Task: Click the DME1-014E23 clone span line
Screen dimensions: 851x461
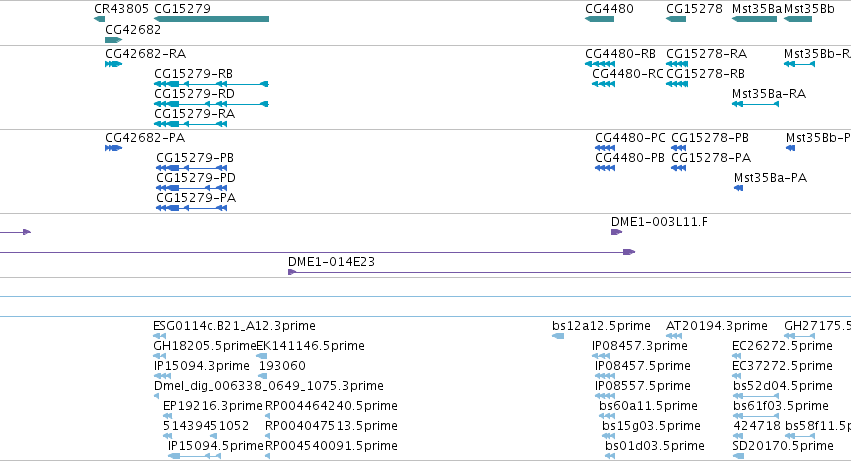Action: pos(569,272)
